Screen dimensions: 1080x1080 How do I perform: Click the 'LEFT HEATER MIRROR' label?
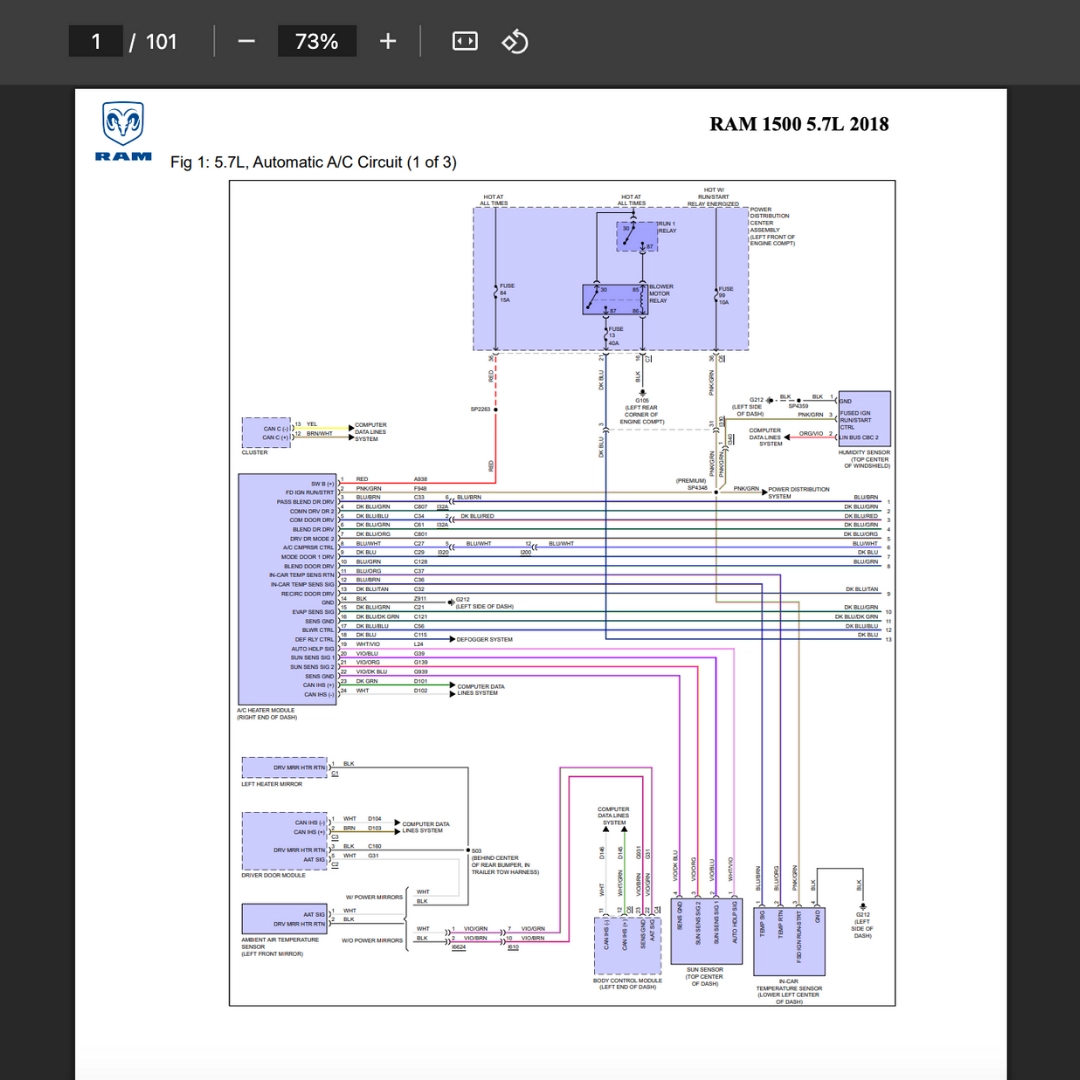pyautogui.click(x=271, y=784)
